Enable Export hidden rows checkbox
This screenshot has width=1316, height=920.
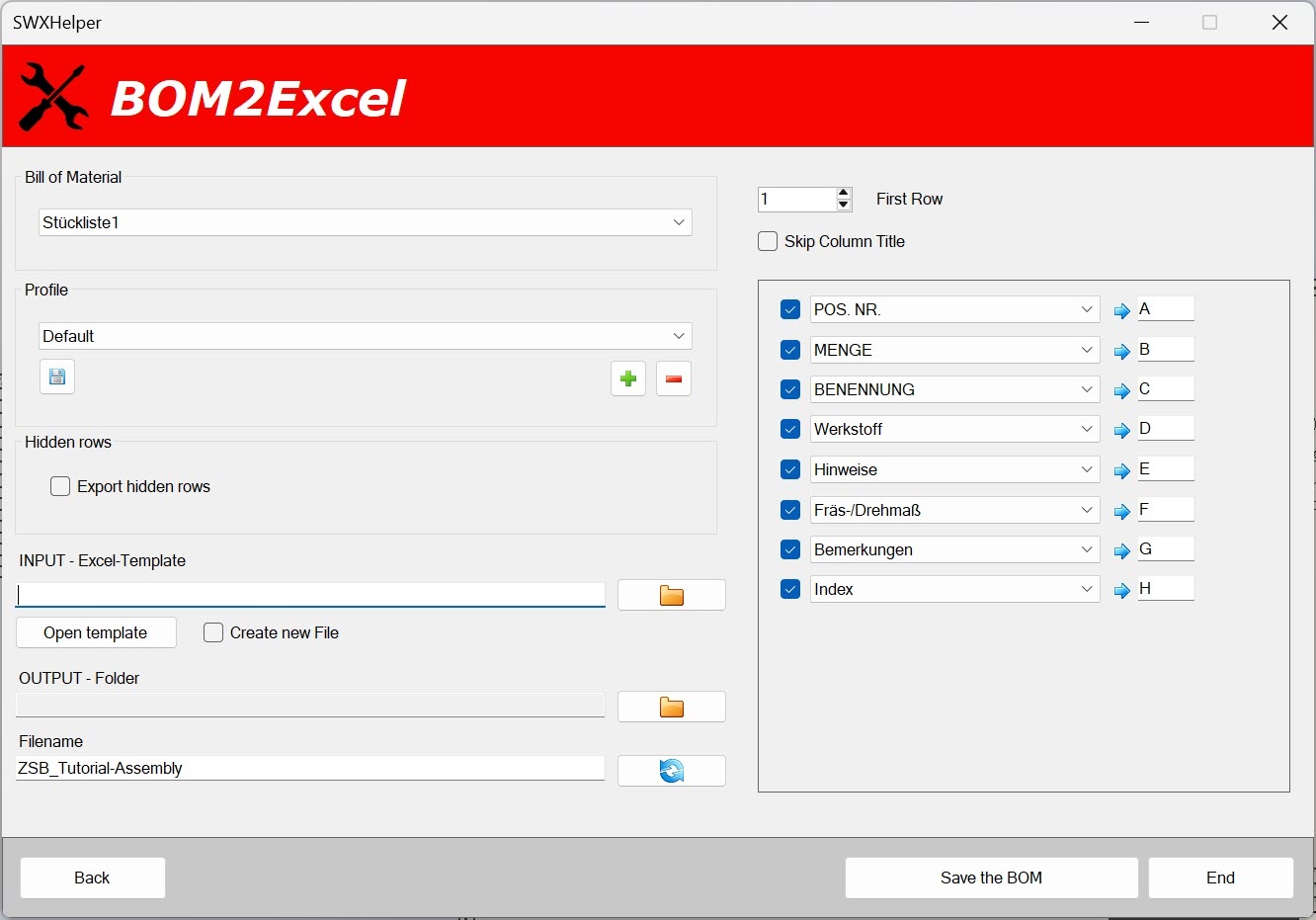[60, 486]
